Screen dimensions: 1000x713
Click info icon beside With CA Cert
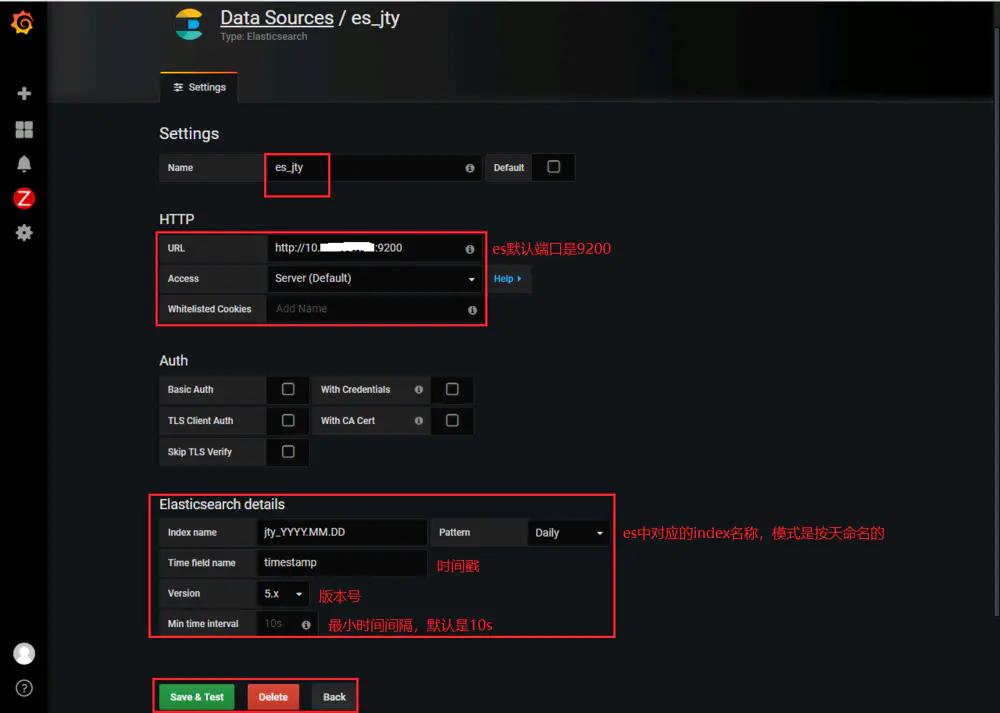(419, 421)
